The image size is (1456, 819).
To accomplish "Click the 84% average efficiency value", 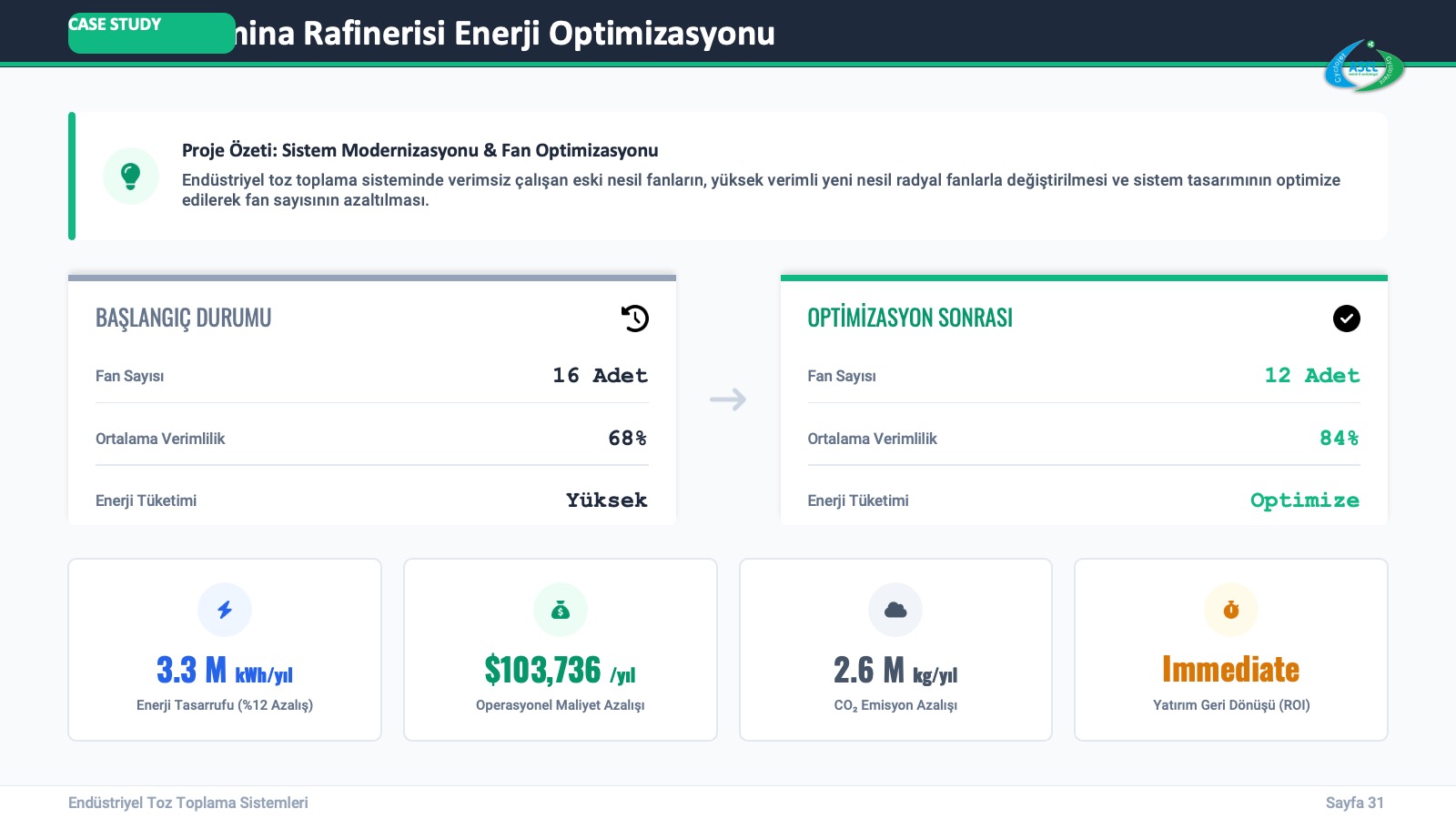I will (x=1339, y=439).
